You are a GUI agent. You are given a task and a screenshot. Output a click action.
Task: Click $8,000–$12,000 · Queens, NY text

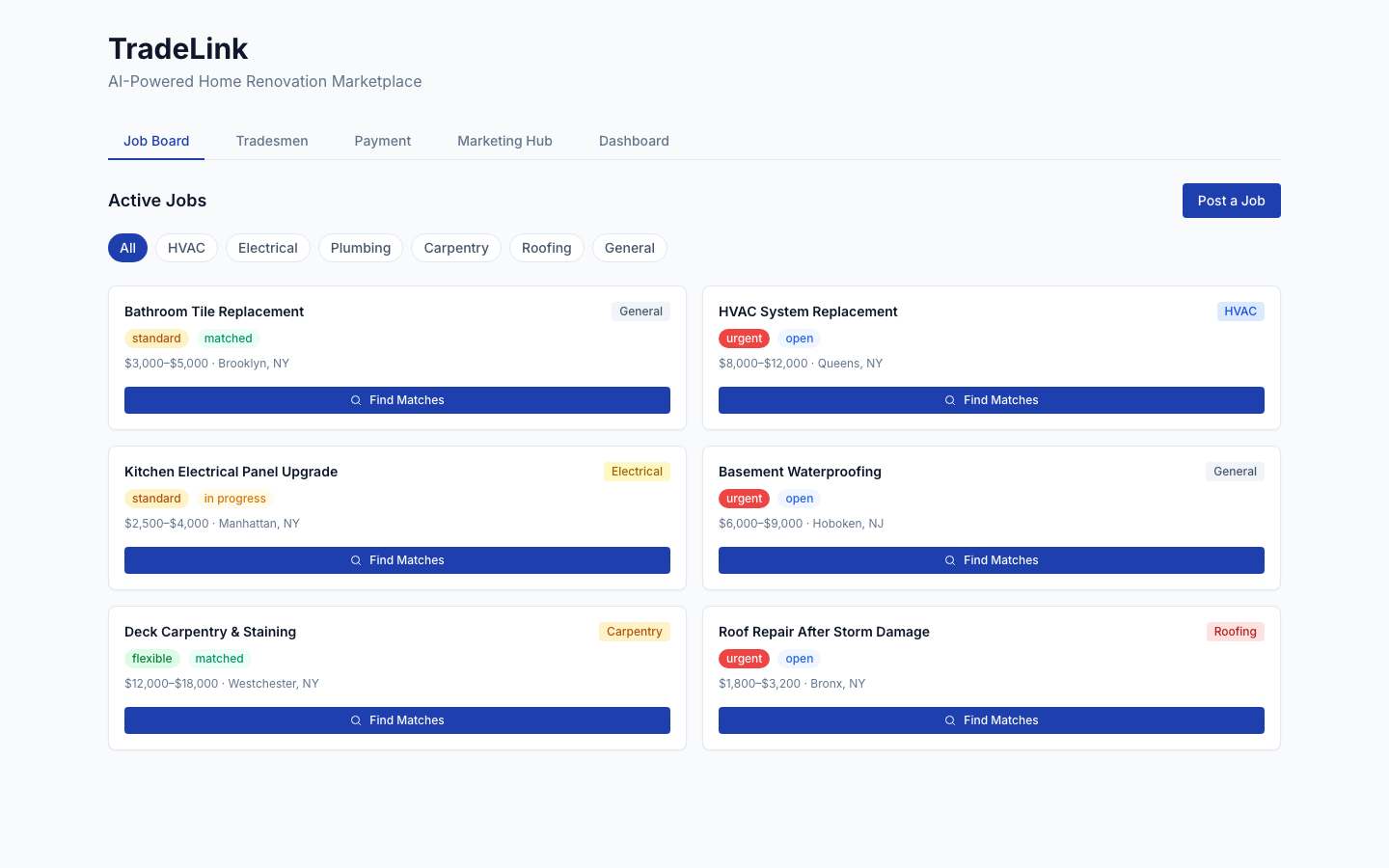[x=801, y=364]
